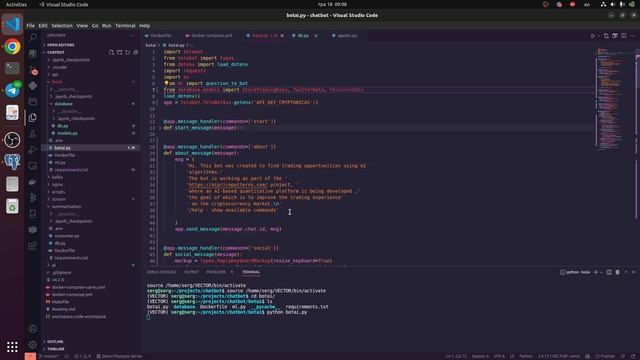Kill the terminal with trash icon
This screenshot has width=640, height=360.
(x=618, y=272)
